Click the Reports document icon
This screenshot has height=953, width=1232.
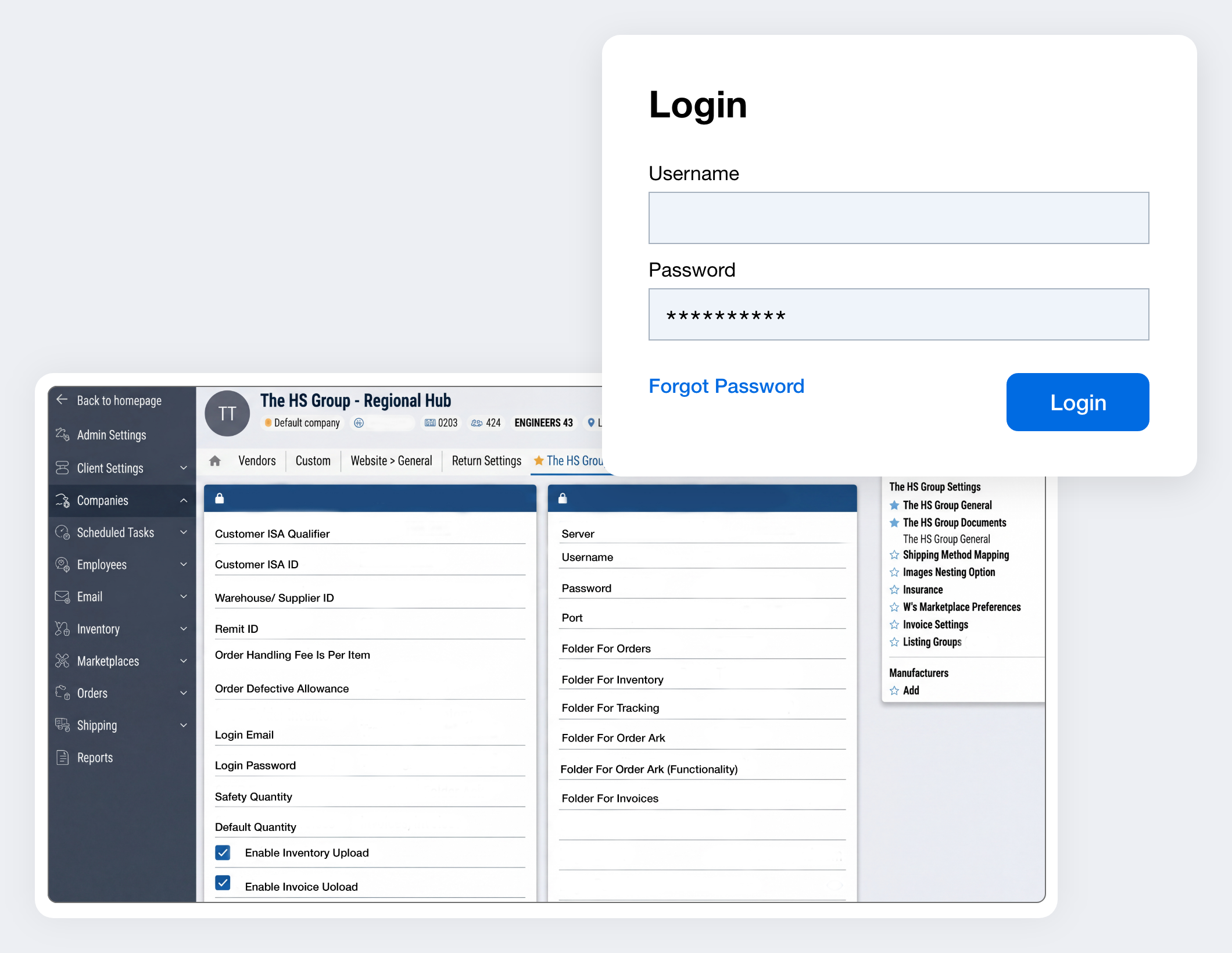(62, 757)
